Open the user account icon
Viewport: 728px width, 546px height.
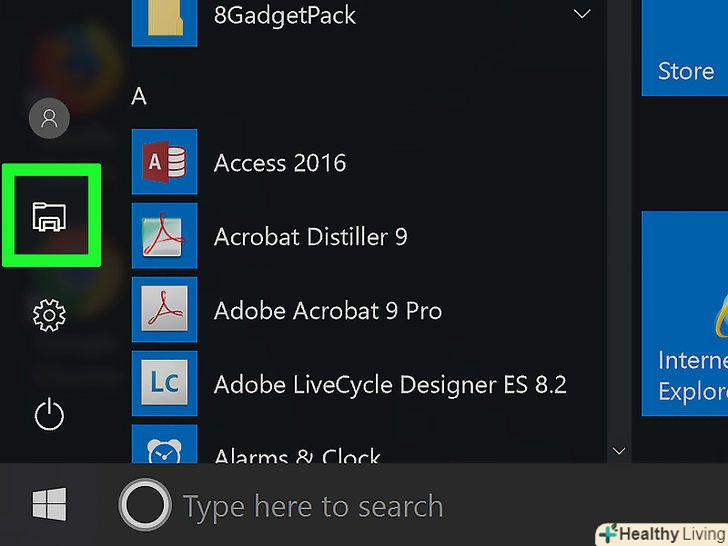[x=49, y=120]
